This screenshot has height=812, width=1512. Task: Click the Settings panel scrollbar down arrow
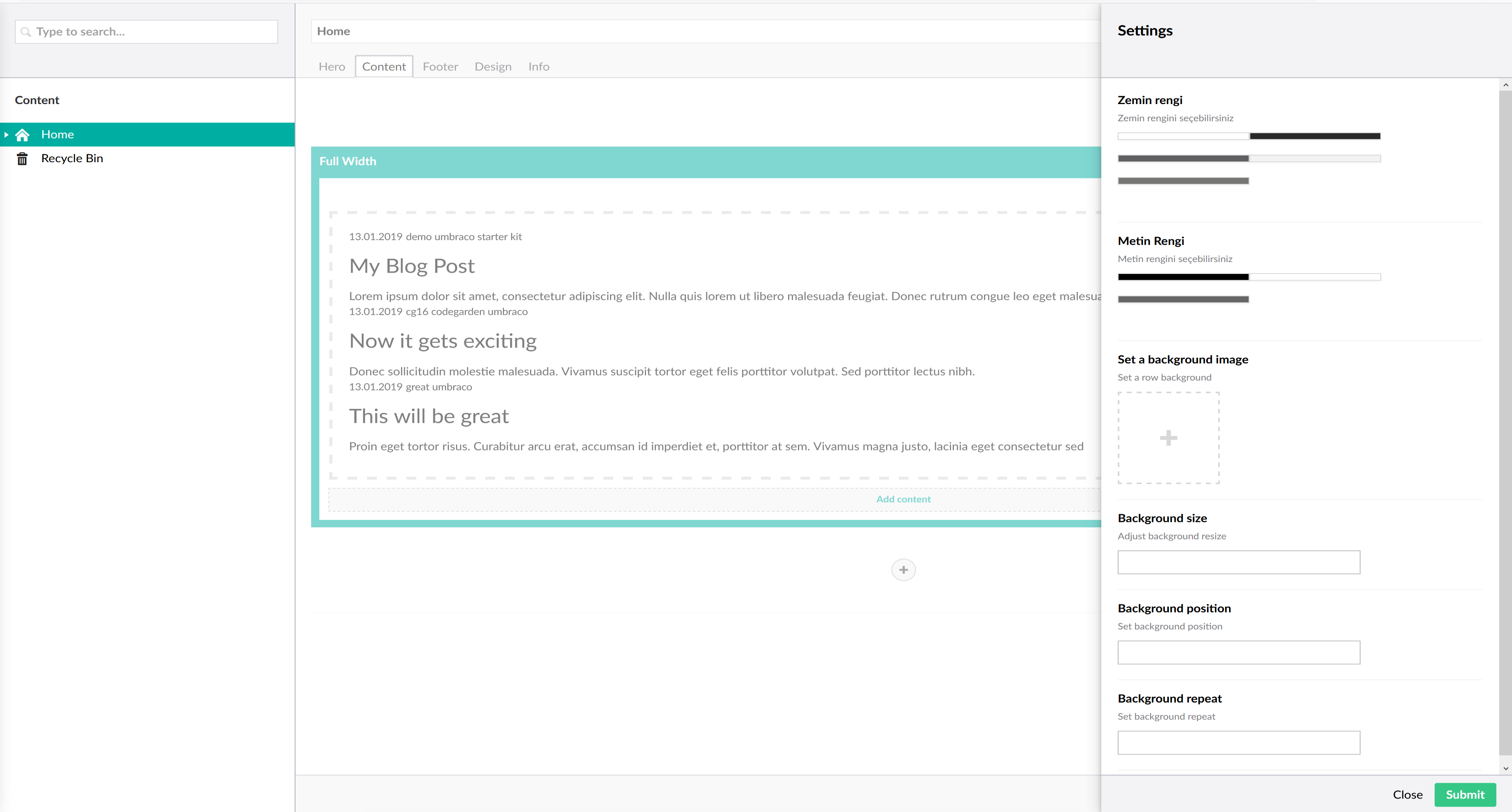[1505, 768]
